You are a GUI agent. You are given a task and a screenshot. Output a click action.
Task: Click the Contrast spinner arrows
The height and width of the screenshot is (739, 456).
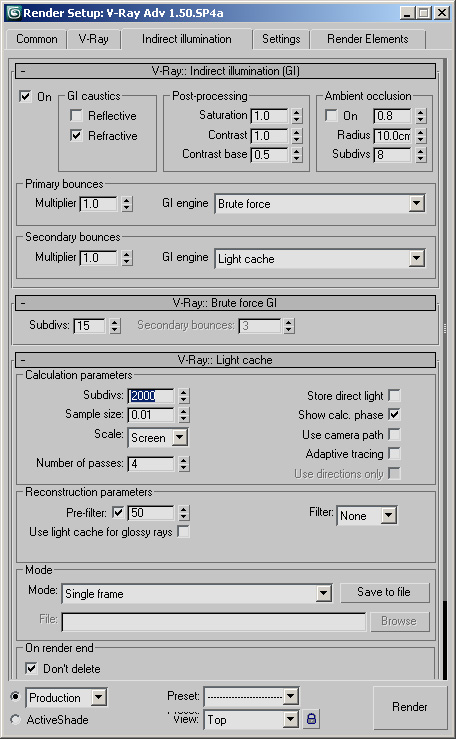point(296,135)
